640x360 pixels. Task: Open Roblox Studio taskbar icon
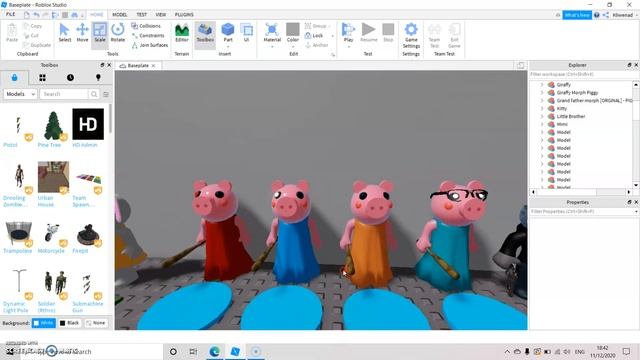coord(235,351)
